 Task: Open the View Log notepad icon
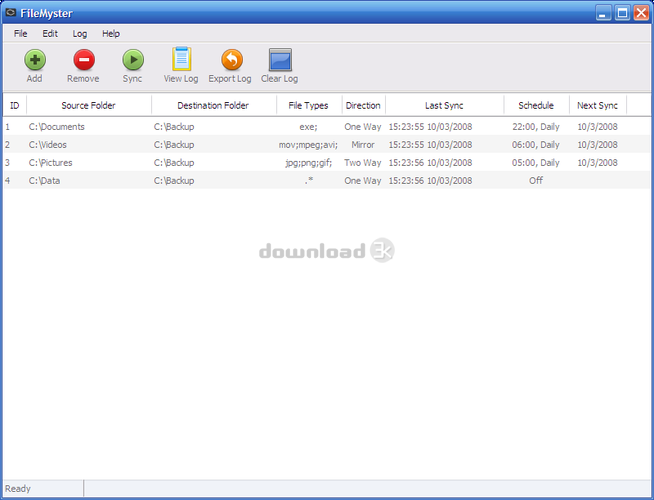(x=181, y=59)
